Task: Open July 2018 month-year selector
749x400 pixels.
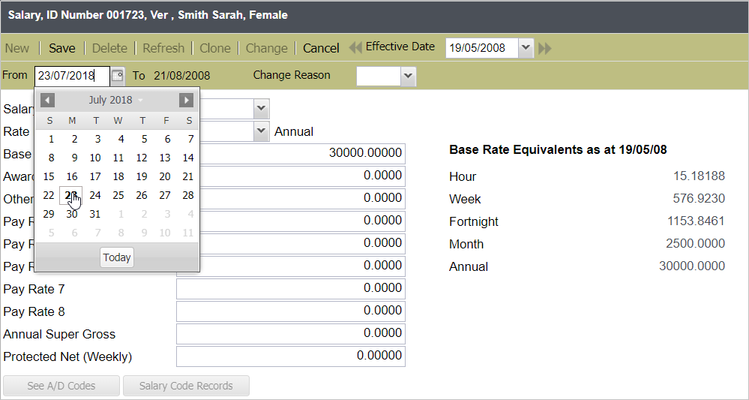Action: click(x=116, y=100)
